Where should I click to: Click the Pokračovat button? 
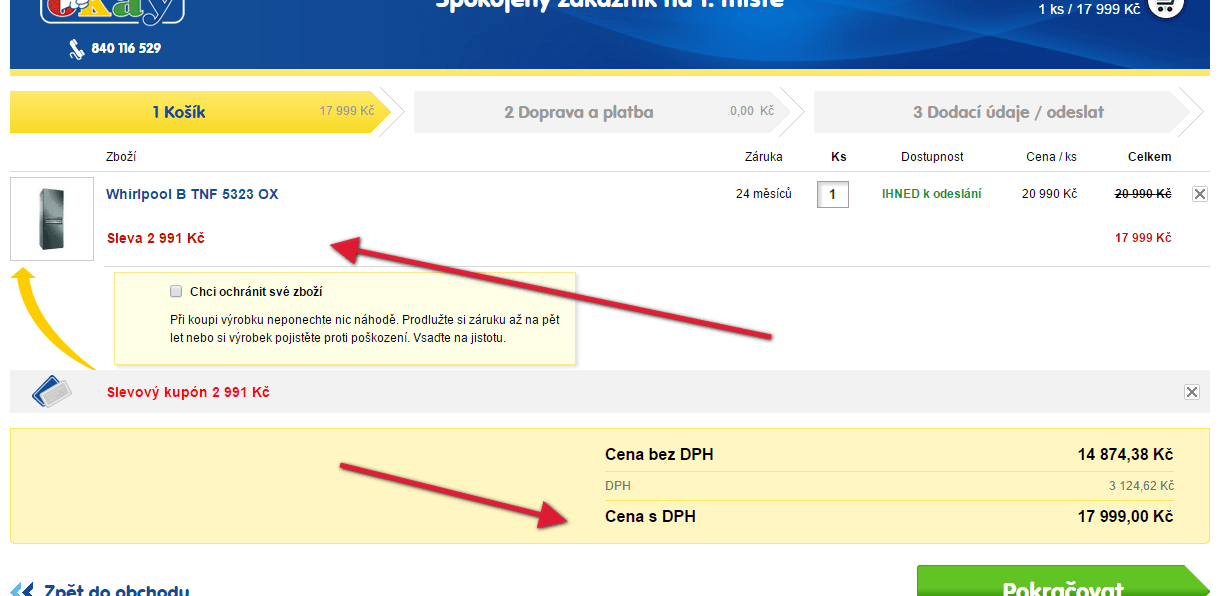1063,582
